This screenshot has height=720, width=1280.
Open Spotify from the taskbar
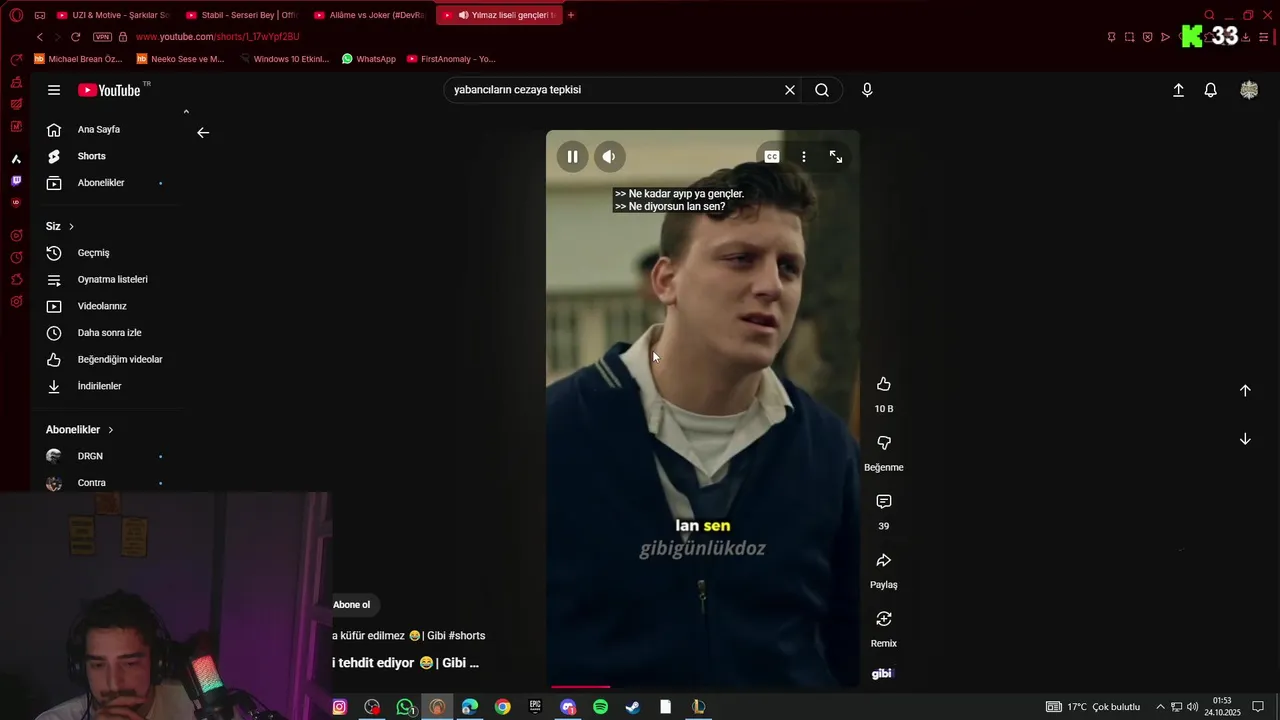[x=600, y=707]
